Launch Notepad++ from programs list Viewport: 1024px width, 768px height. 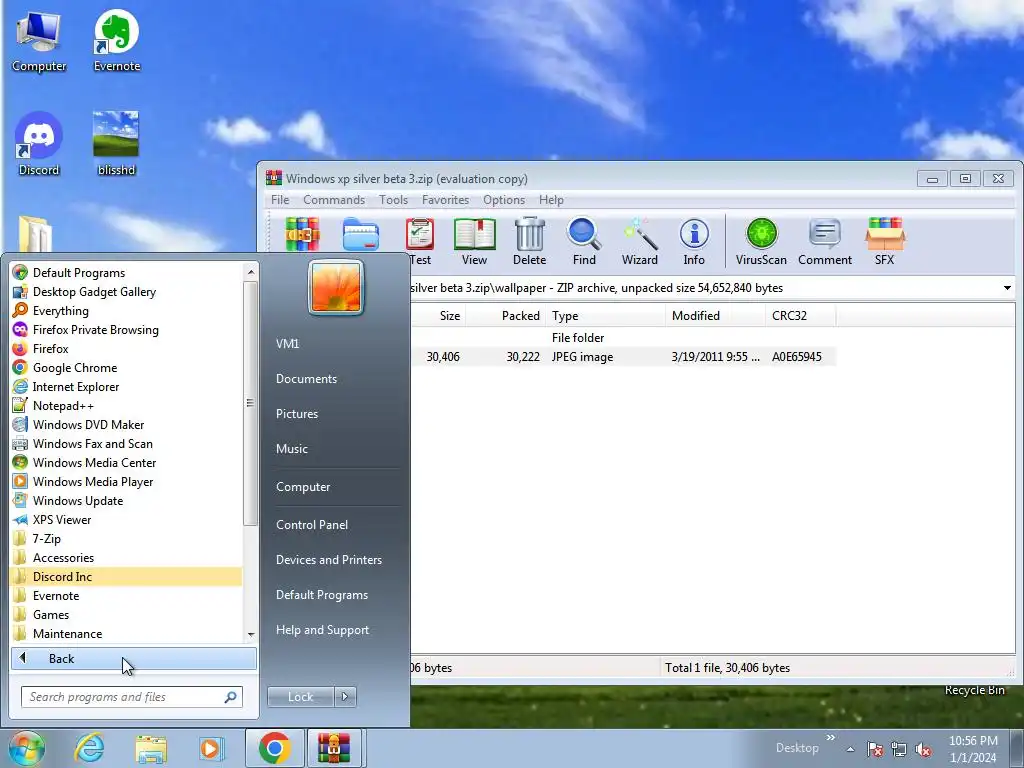click(x=127, y=406)
